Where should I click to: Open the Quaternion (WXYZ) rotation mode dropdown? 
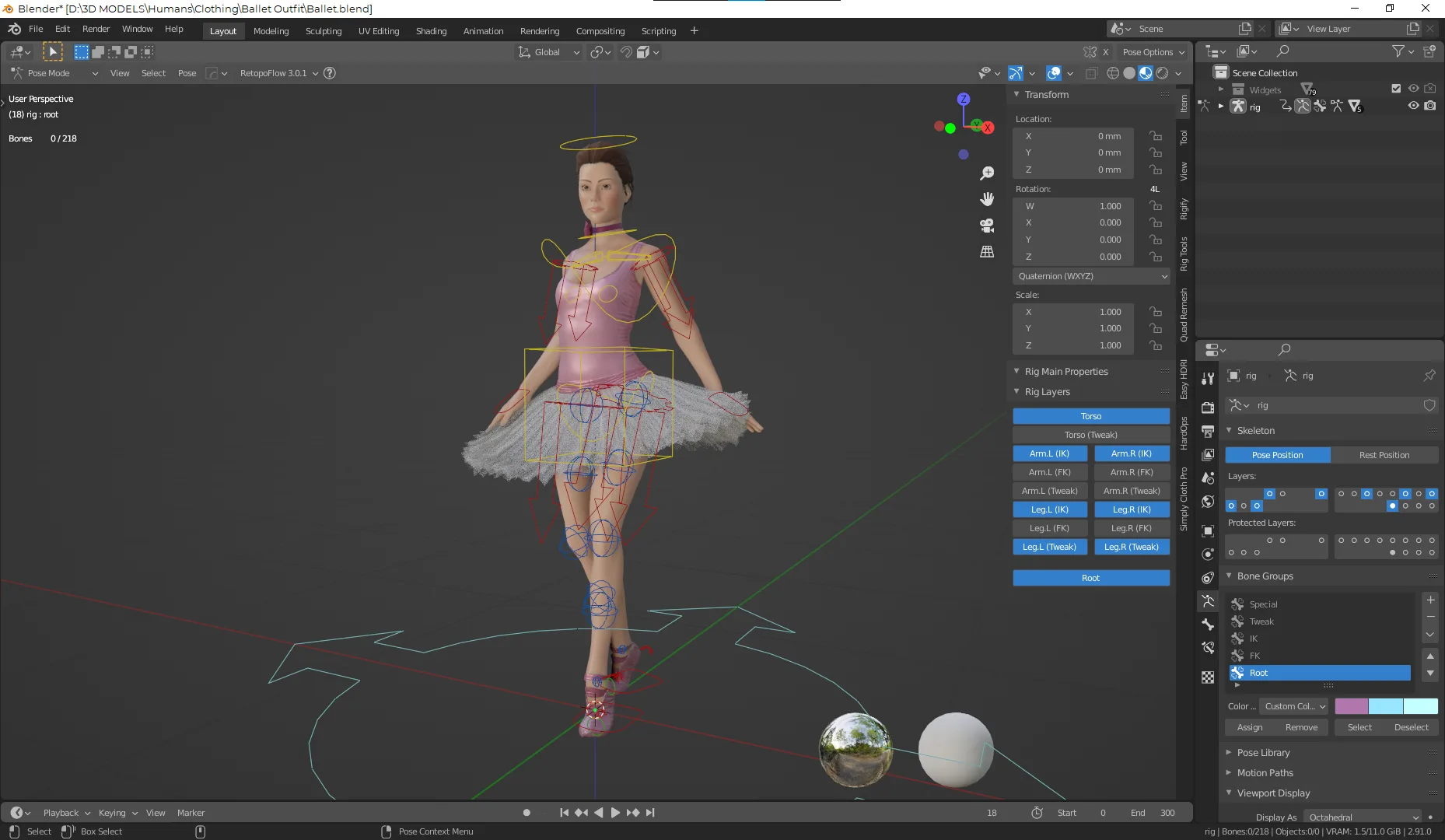(1091, 276)
